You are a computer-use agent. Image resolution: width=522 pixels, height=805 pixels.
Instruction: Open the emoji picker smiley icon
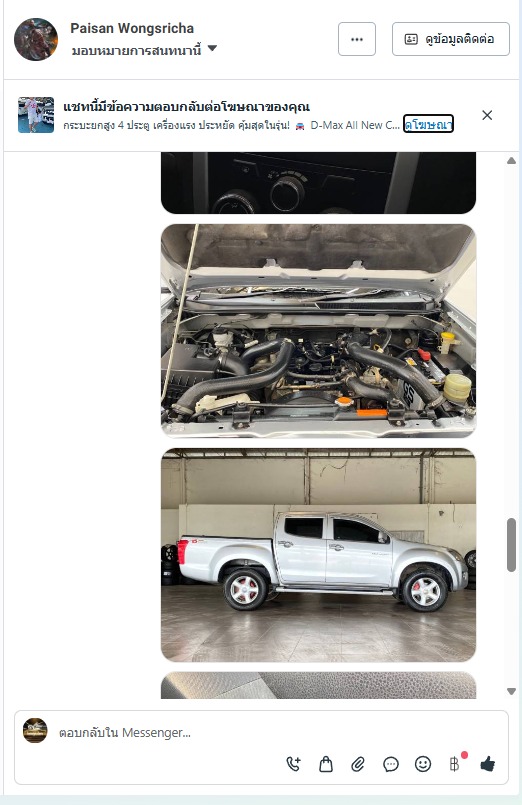click(x=423, y=764)
